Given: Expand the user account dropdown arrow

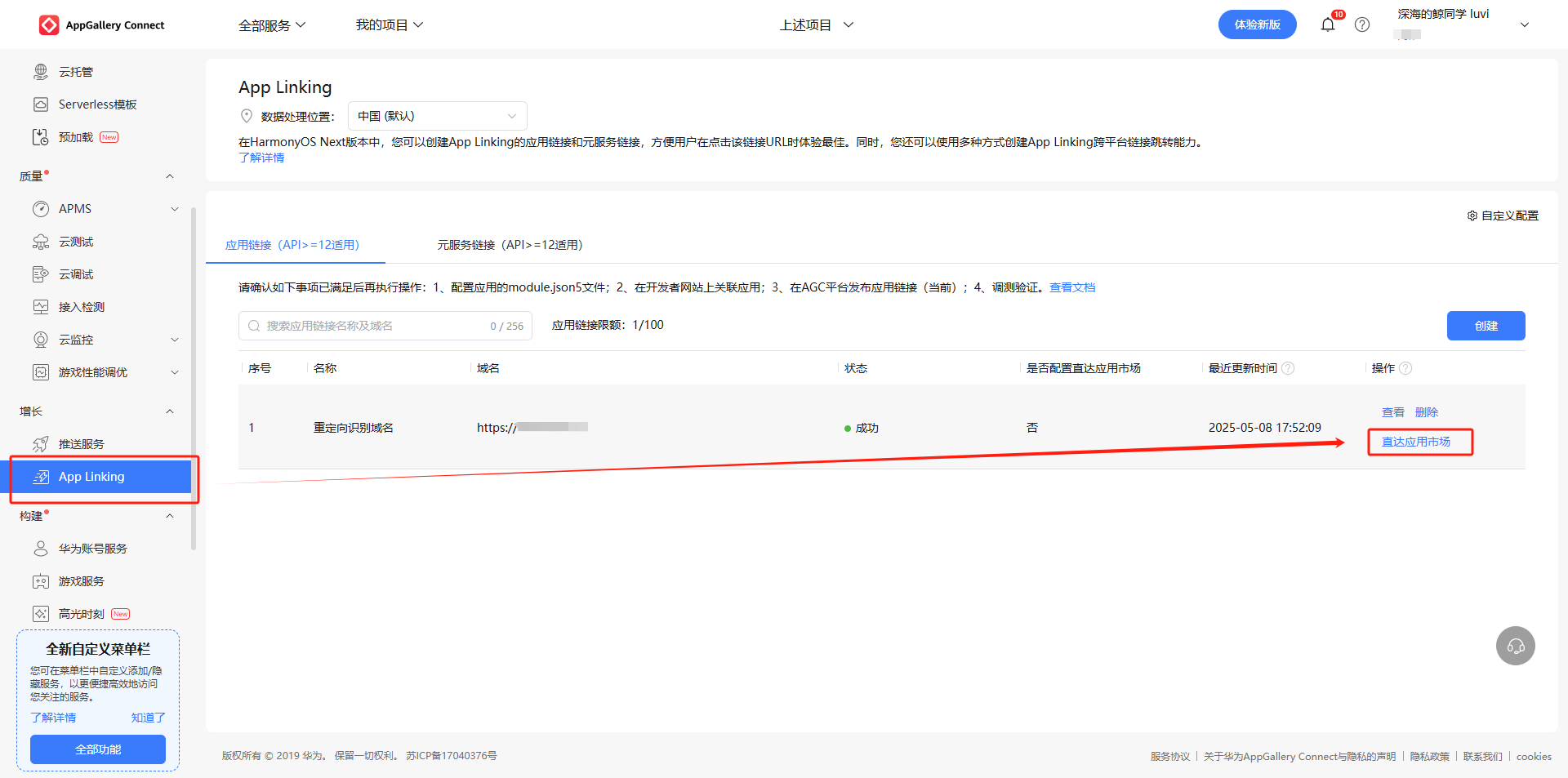Looking at the screenshot, I should pos(1524,24).
